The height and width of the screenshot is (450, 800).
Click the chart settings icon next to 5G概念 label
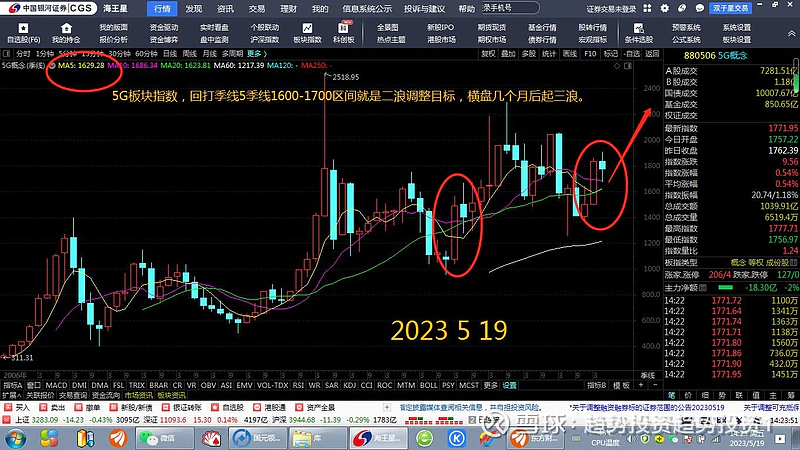point(52,65)
